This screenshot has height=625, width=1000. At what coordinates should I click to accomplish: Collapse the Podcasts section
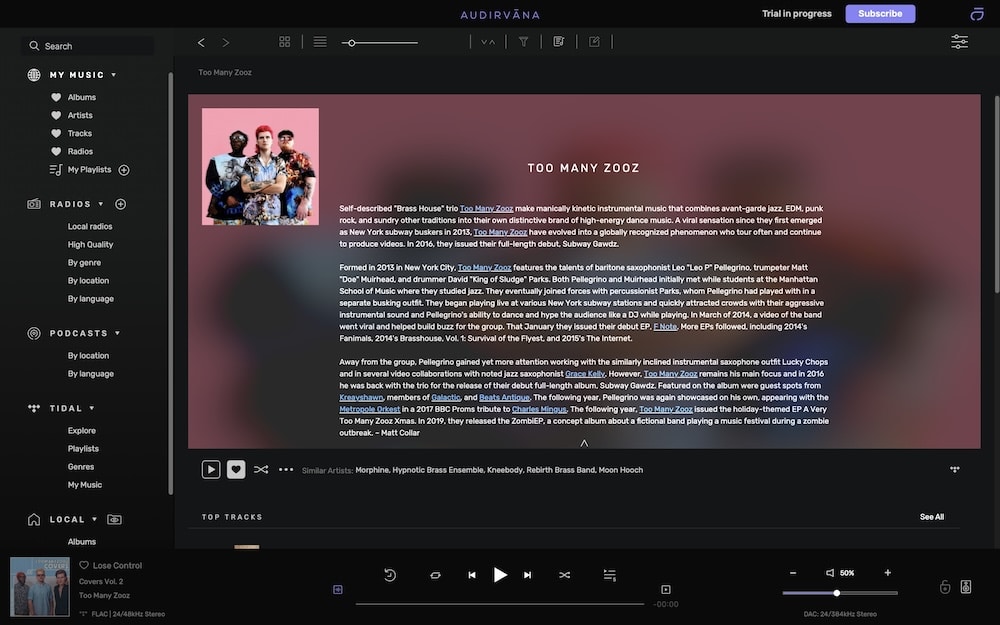[117, 333]
